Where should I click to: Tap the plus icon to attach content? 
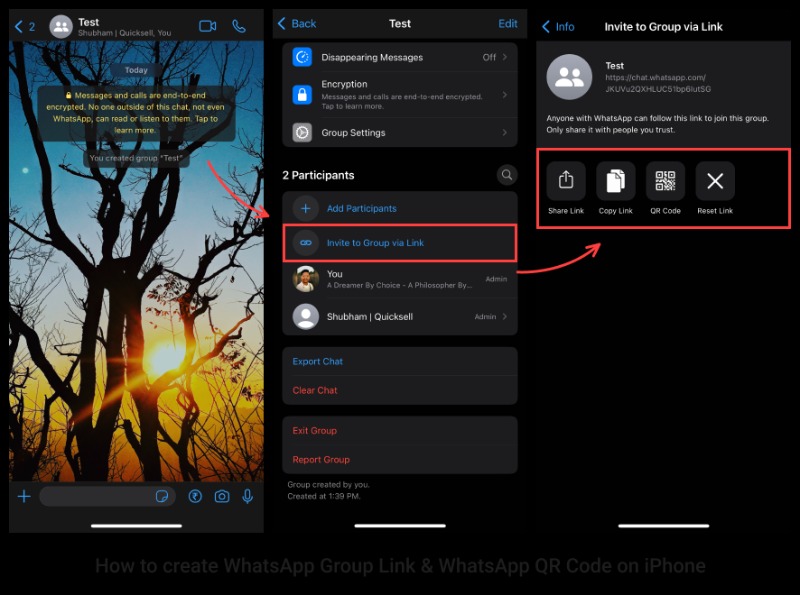click(x=24, y=496)
